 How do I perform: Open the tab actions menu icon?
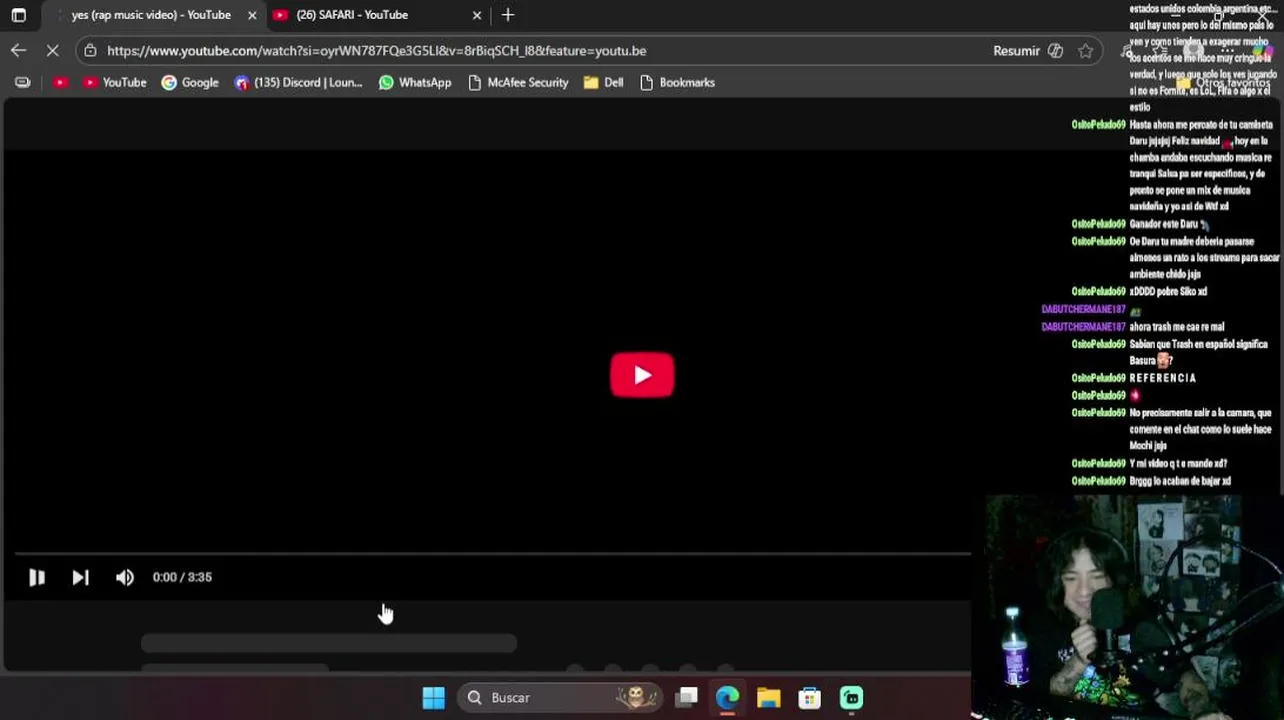pos(18,15)
